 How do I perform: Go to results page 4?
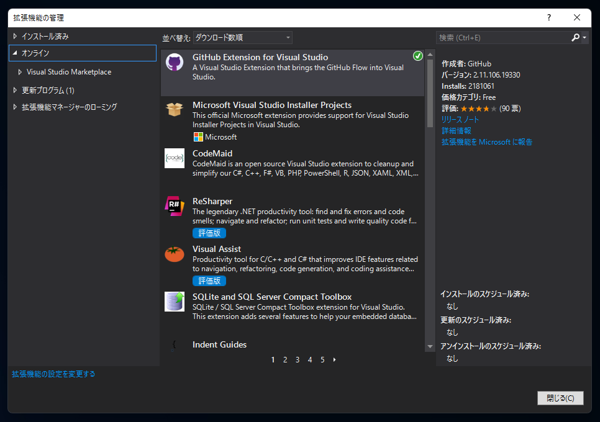click(310, 360)
